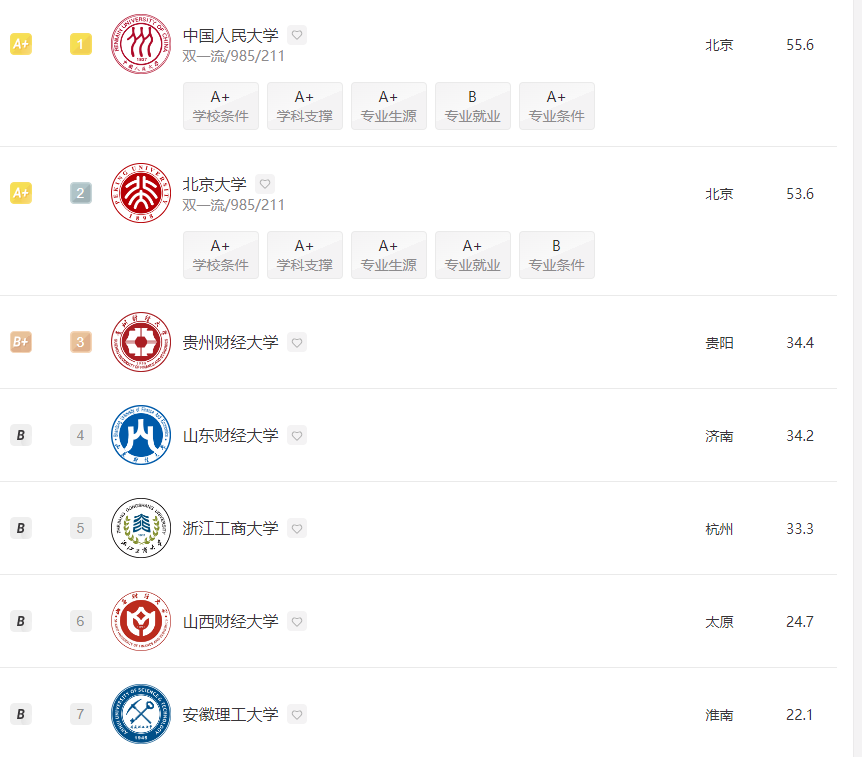Image resolution: width=862 pixels, height=757 pixels.
Task: Click 山东财经大学 blue logo
Action: (141, 435)
